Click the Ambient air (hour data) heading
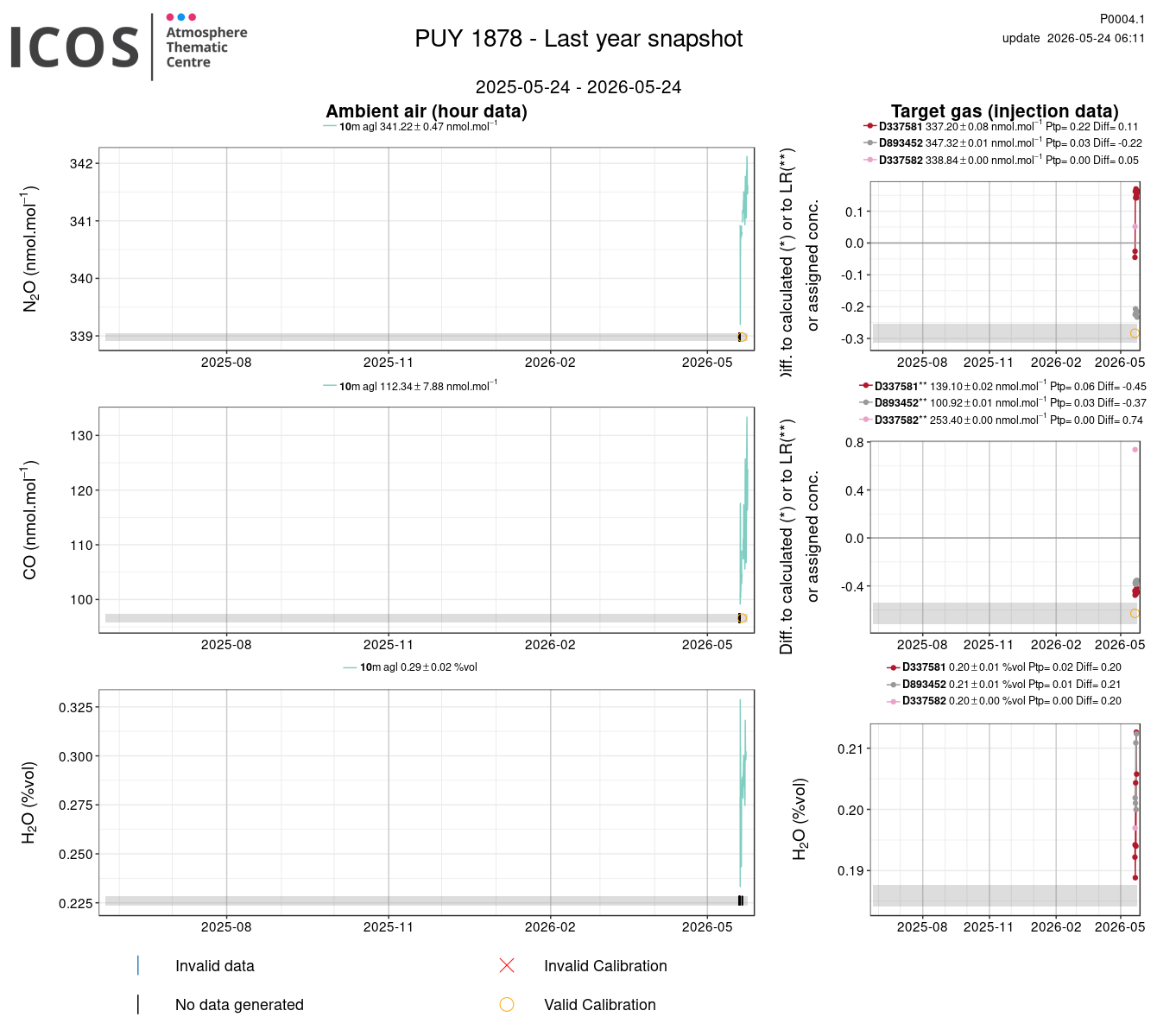 (x=427, y=111)
